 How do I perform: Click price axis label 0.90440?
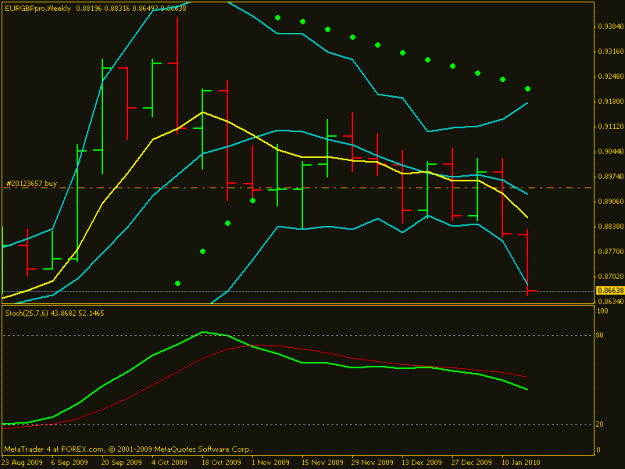click(610, 152)
